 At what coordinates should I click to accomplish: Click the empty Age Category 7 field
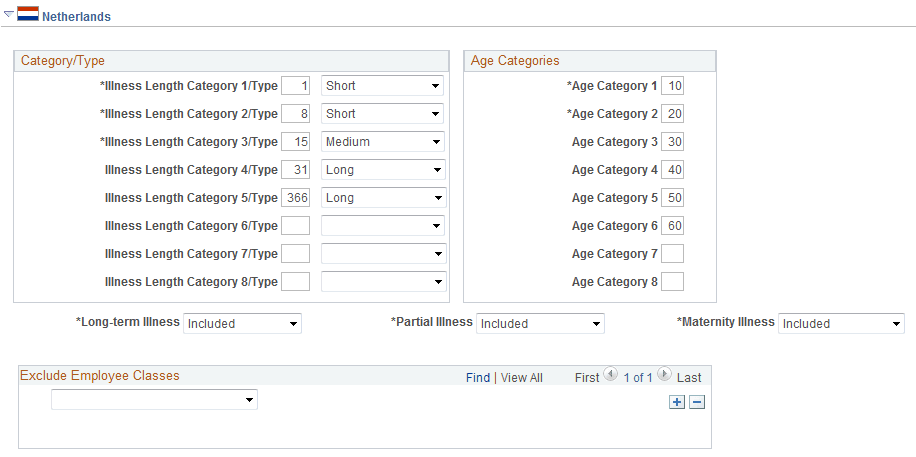point(673,254)
